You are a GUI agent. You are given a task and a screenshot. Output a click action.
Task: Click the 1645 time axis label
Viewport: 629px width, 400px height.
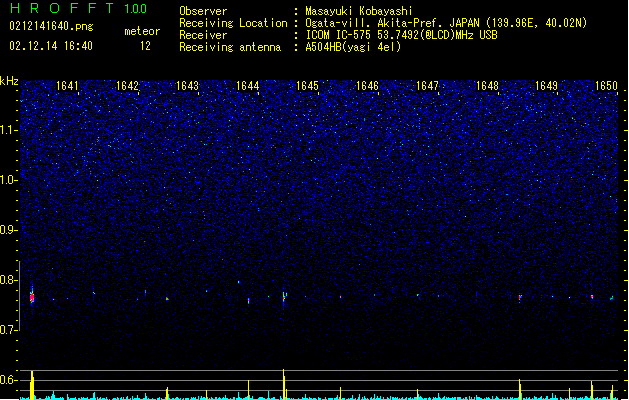[x=307, y=86]
